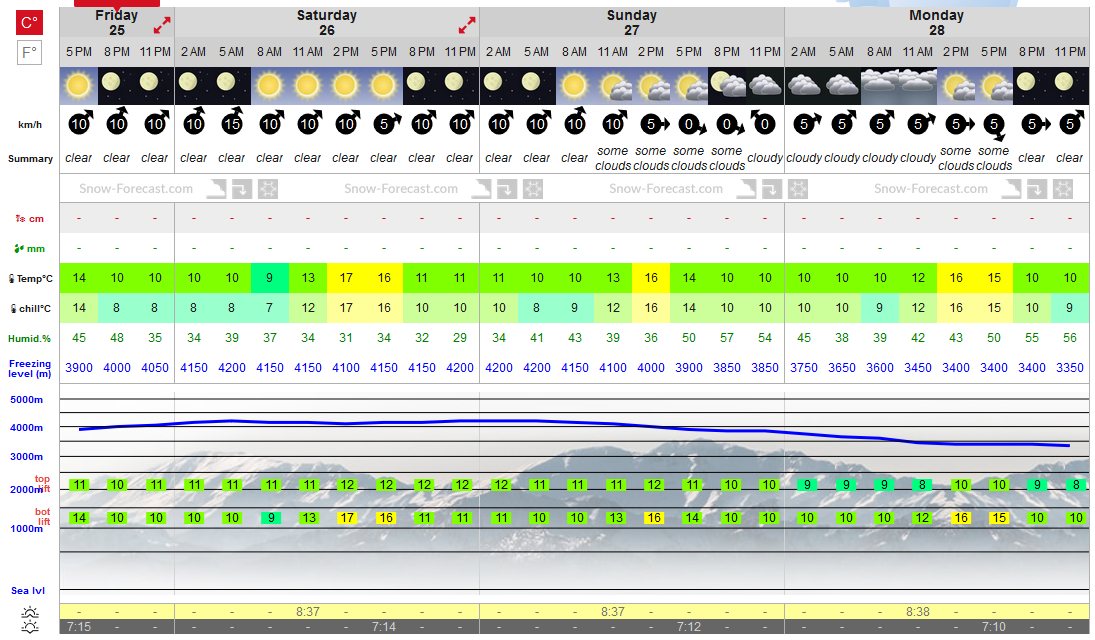Click the Saturday 8 AM temperature cell 9
Screen dimensions: 1095x640
(x=270, y=277)
